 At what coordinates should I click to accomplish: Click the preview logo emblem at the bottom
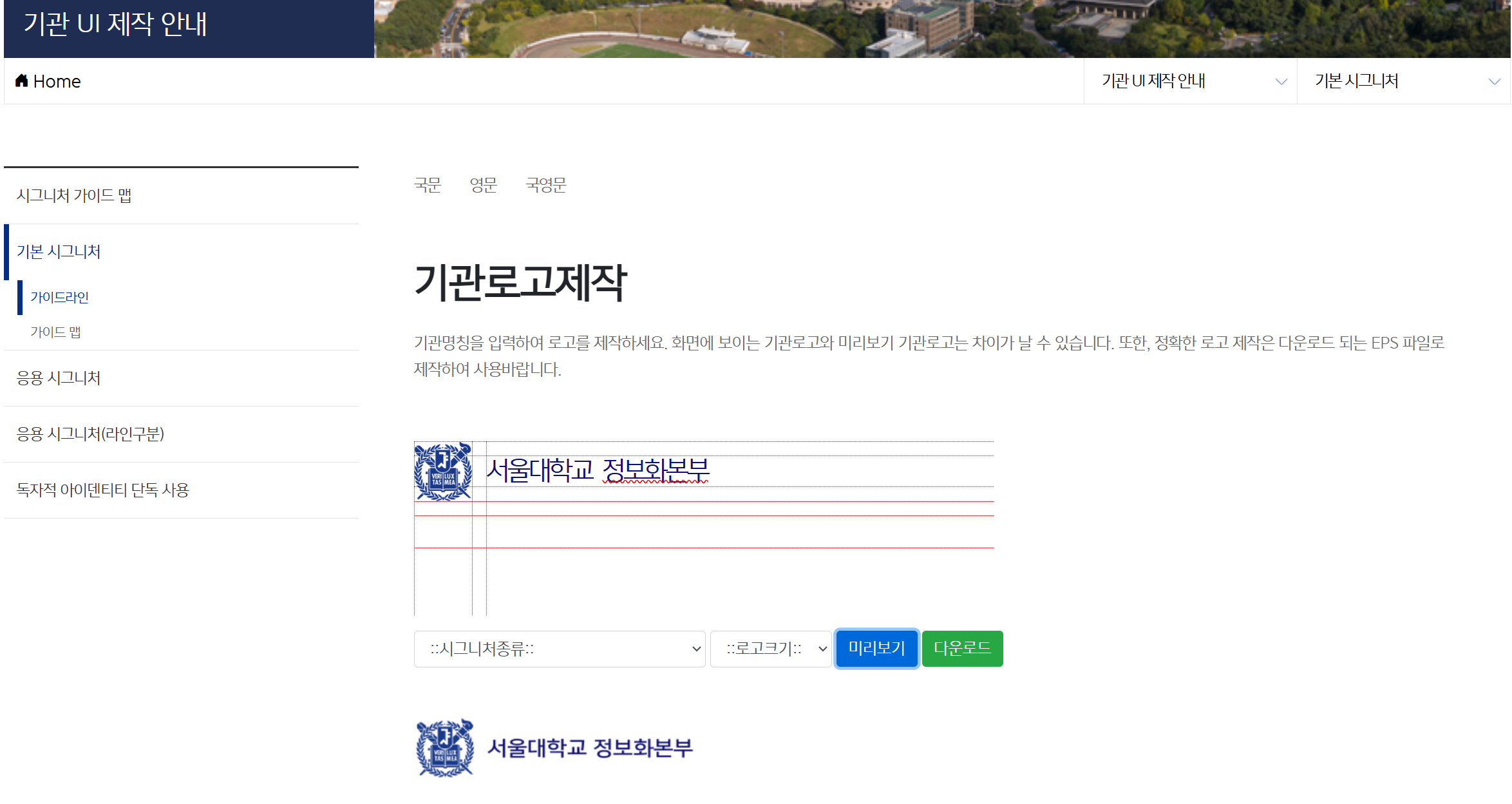click(x=445, y=748)
